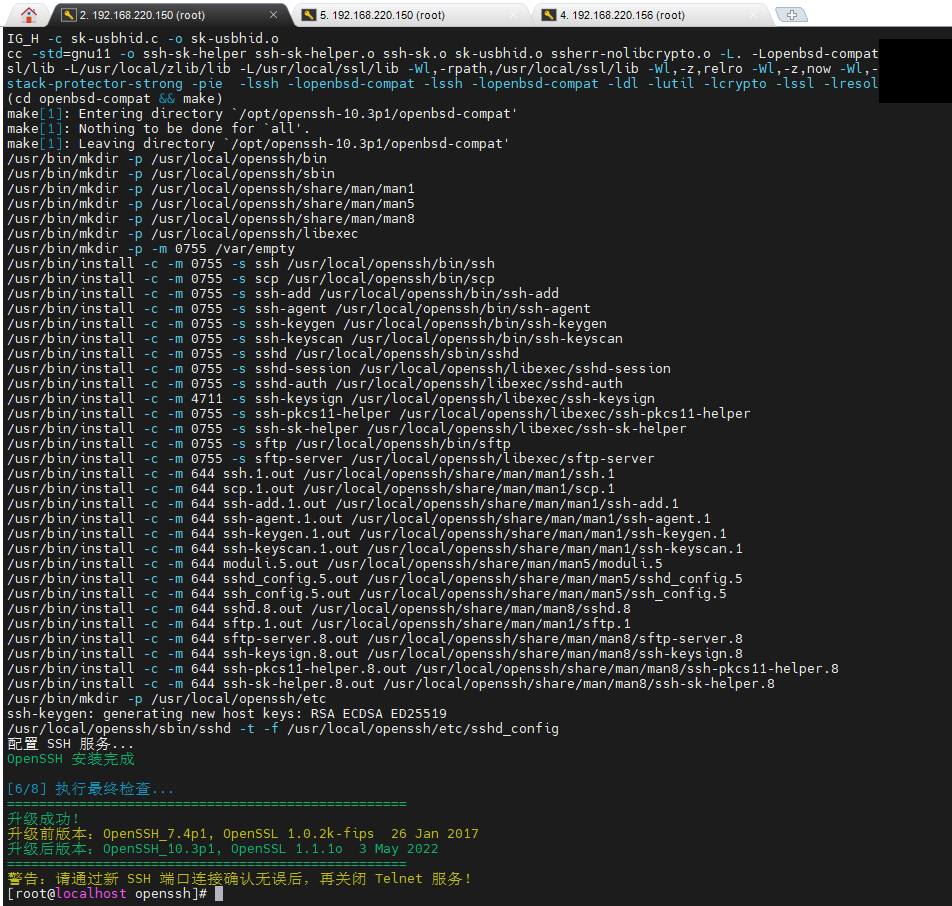952x906 pixels.
Task: Click the install line for man5/sshd_config.5
Action: pyautogui.click(x=375, y=579)
